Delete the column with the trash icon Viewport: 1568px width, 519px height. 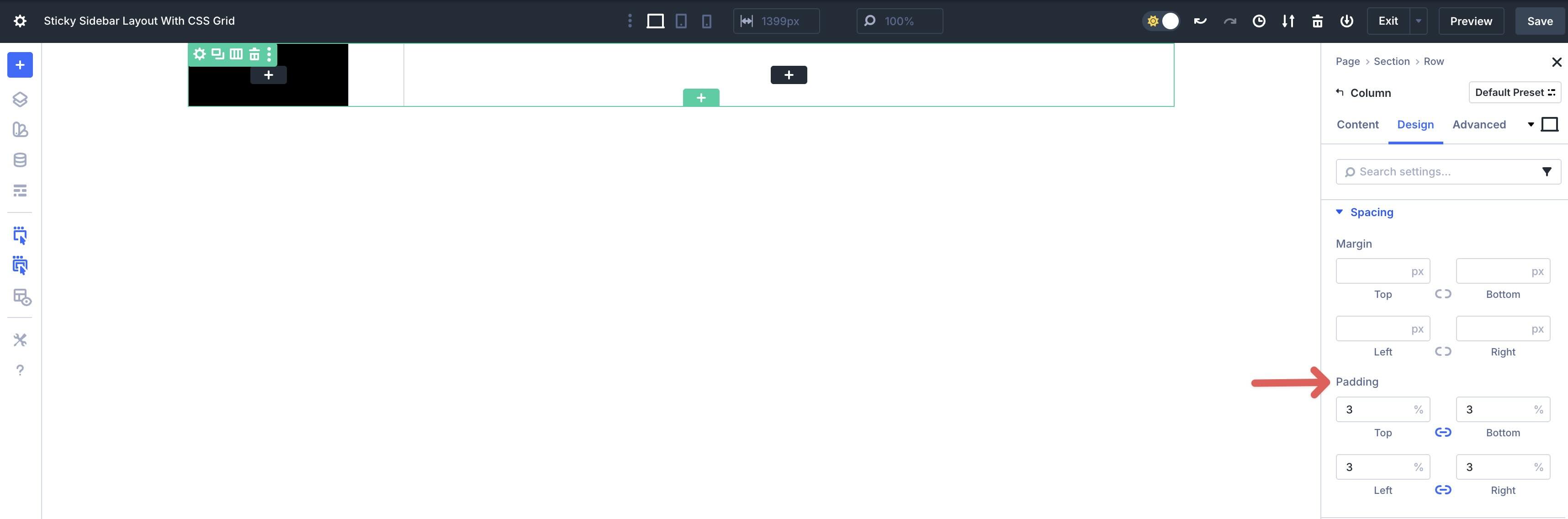pos(255,53)
